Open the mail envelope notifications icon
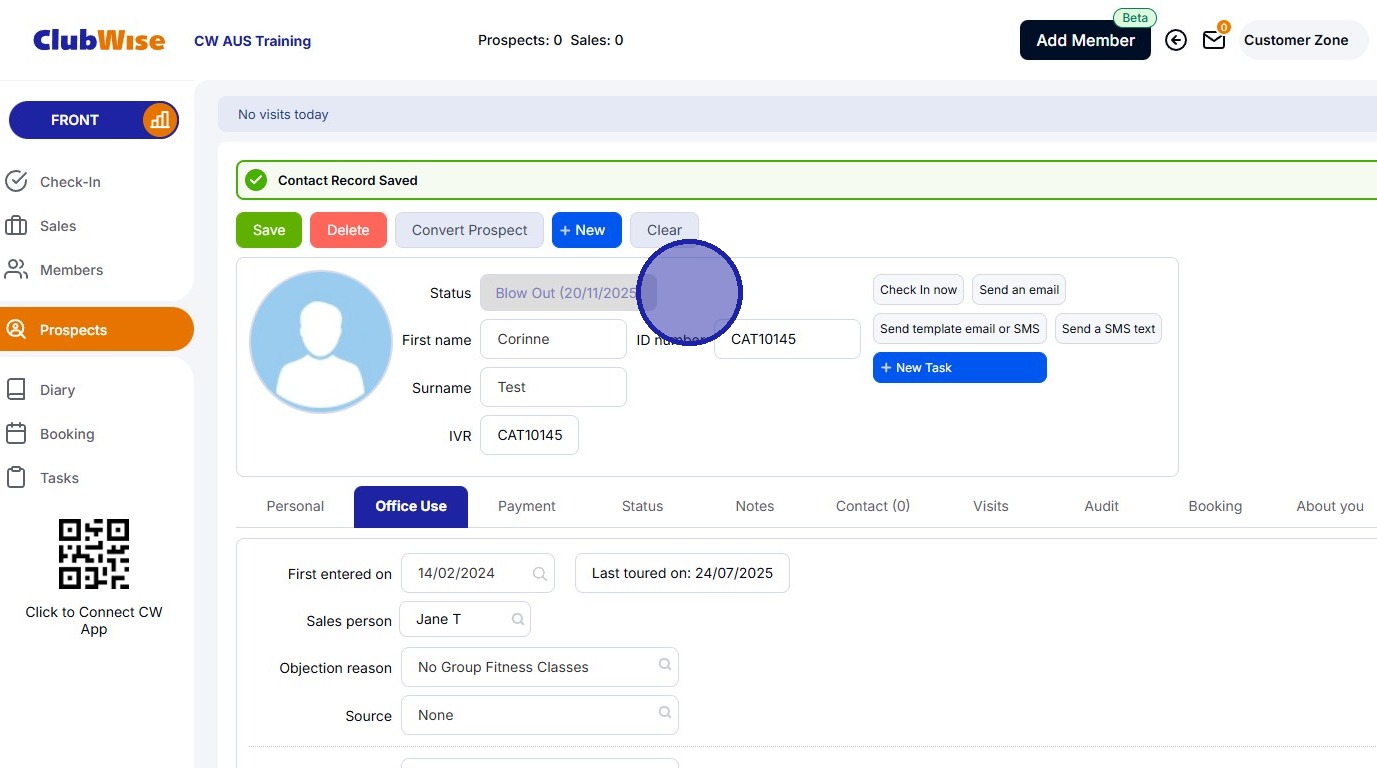1377x768 pixels. [1214, 40]
